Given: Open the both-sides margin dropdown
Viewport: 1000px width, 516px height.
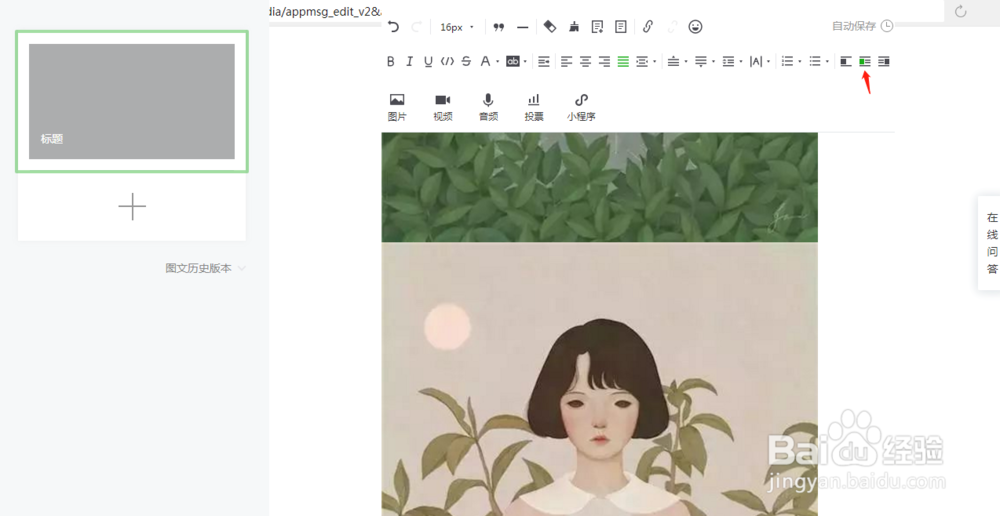Looking at the screenshot, I should point(645,61).
